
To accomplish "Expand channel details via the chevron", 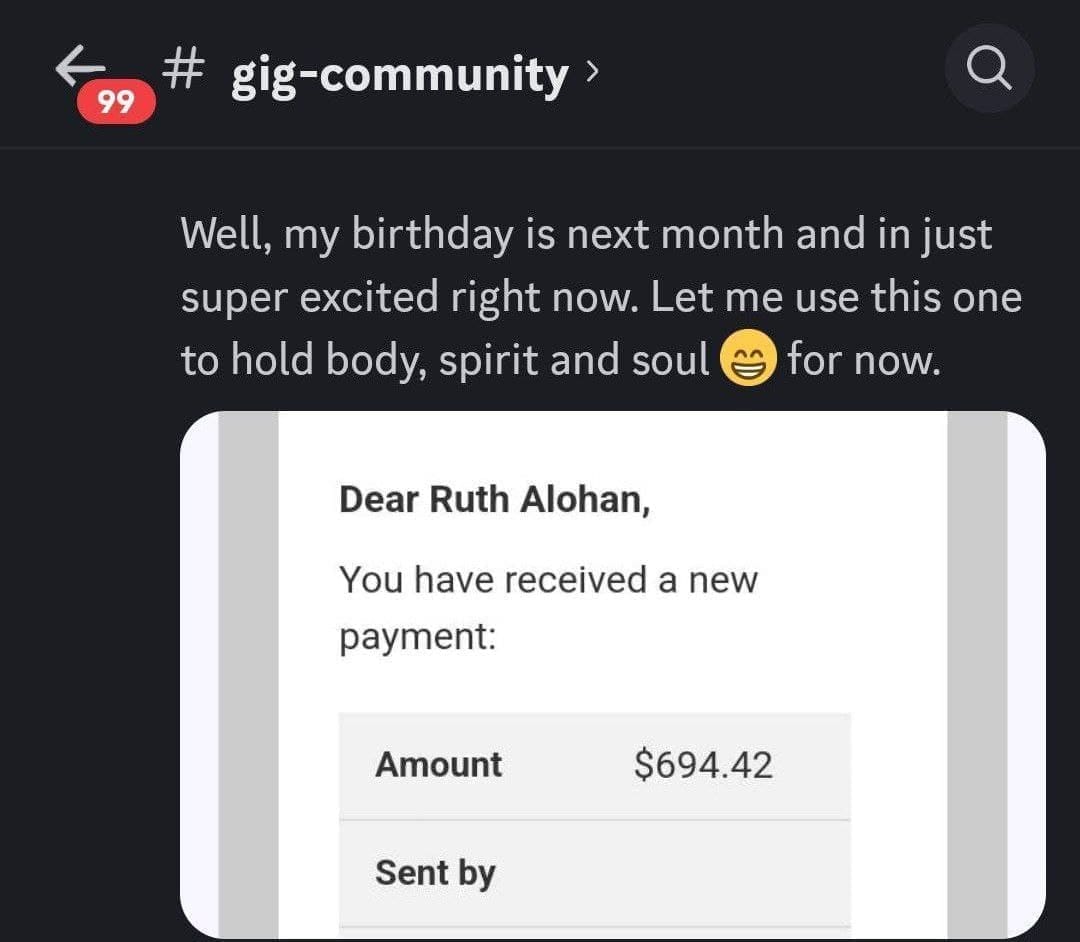I will 592,70.
